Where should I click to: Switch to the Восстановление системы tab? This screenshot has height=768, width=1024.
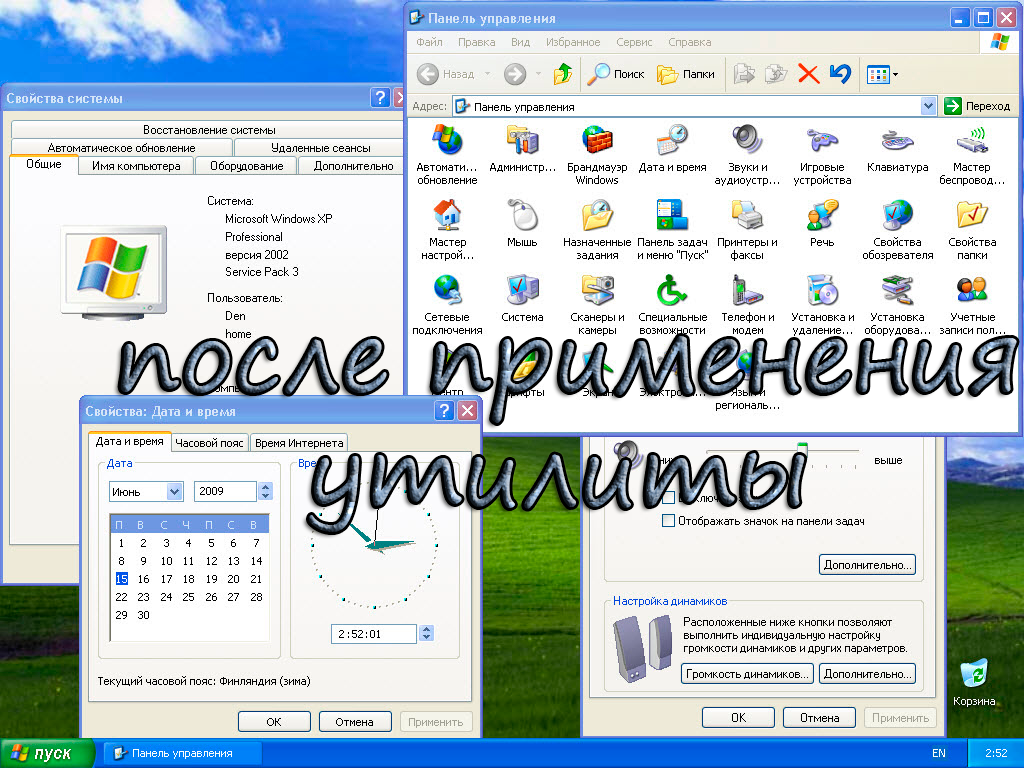click(x=209, y=129)
